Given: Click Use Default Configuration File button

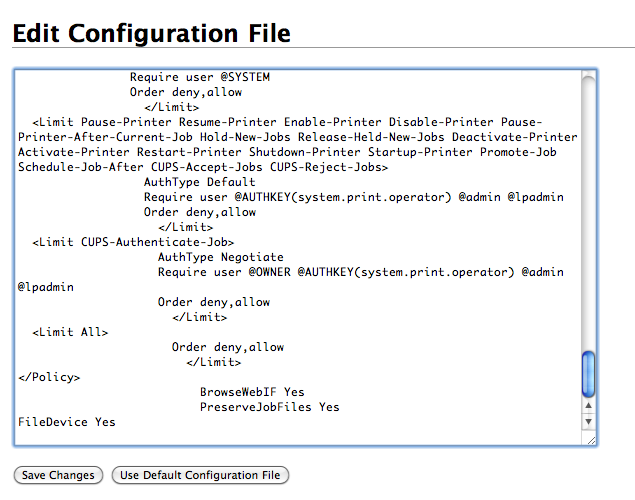Looking at the screenshot, I should click(x=200, y=475).
